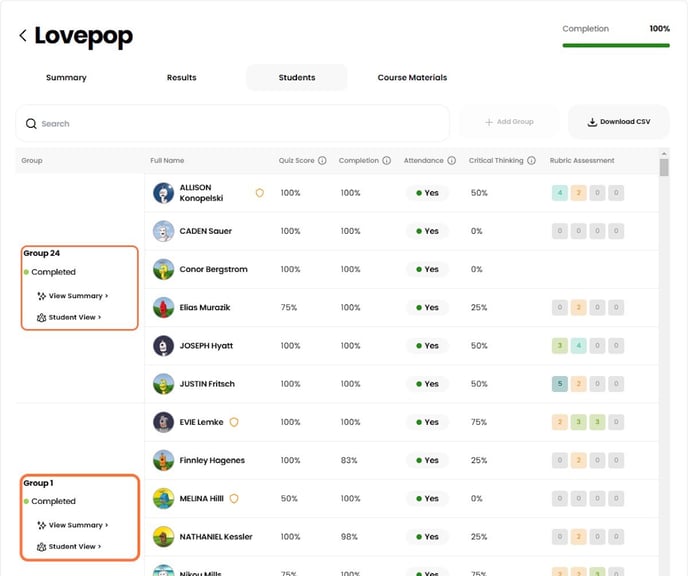The height and width of the screenshot is (576, 688).
Task: Expand View Summary for Group 1
Action: [73, 525]
